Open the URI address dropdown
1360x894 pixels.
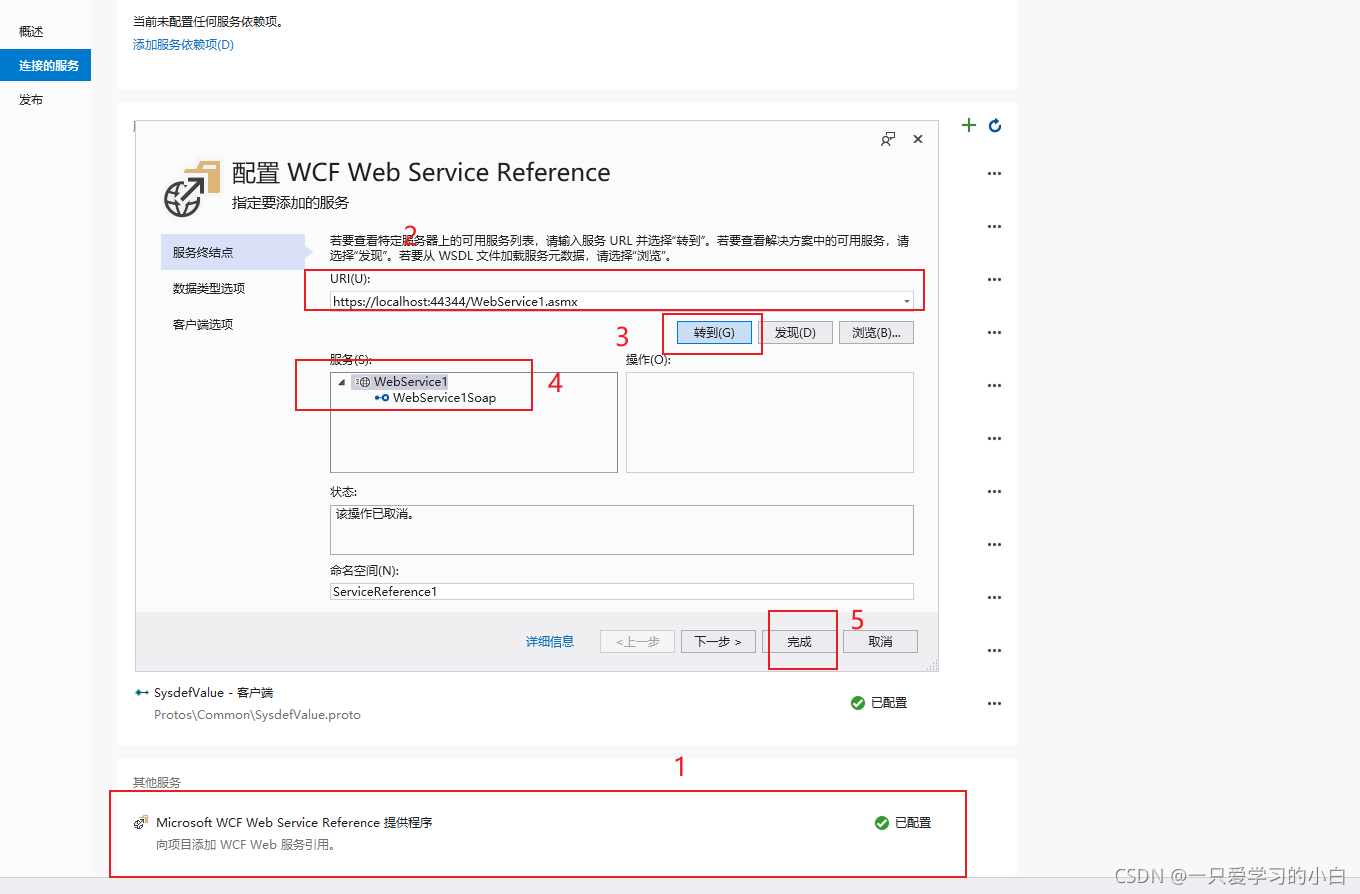[x=906, y=301]
